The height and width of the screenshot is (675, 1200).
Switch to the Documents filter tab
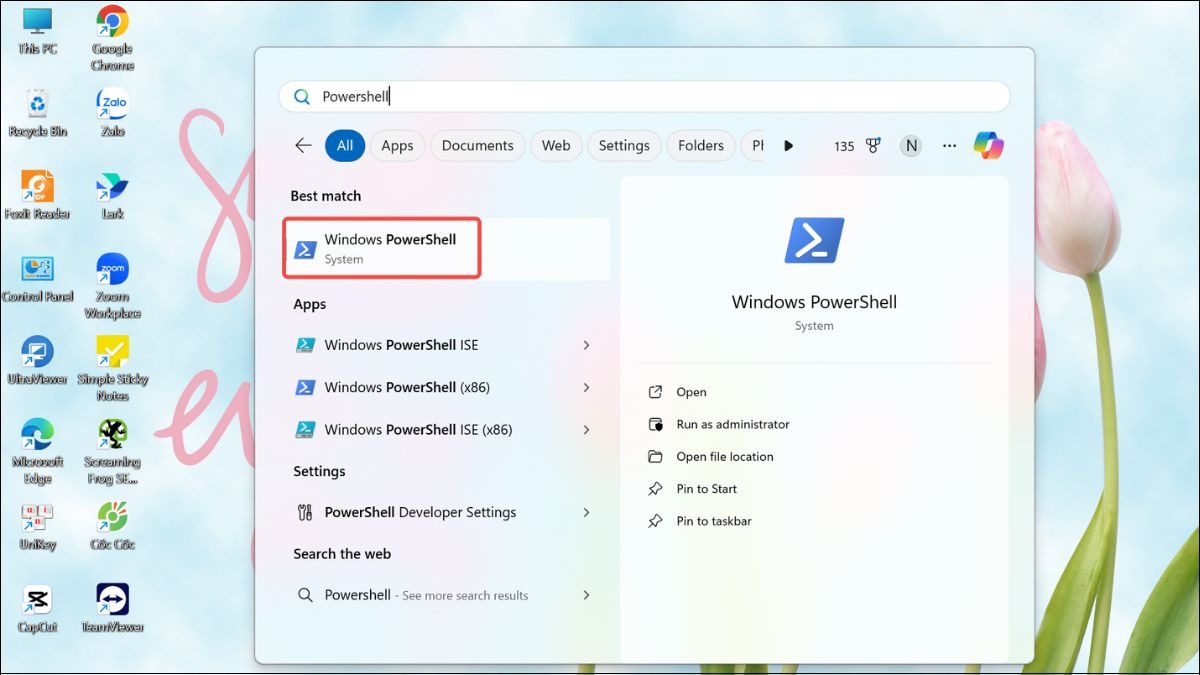pyautogui.click(x=477, y=146)
